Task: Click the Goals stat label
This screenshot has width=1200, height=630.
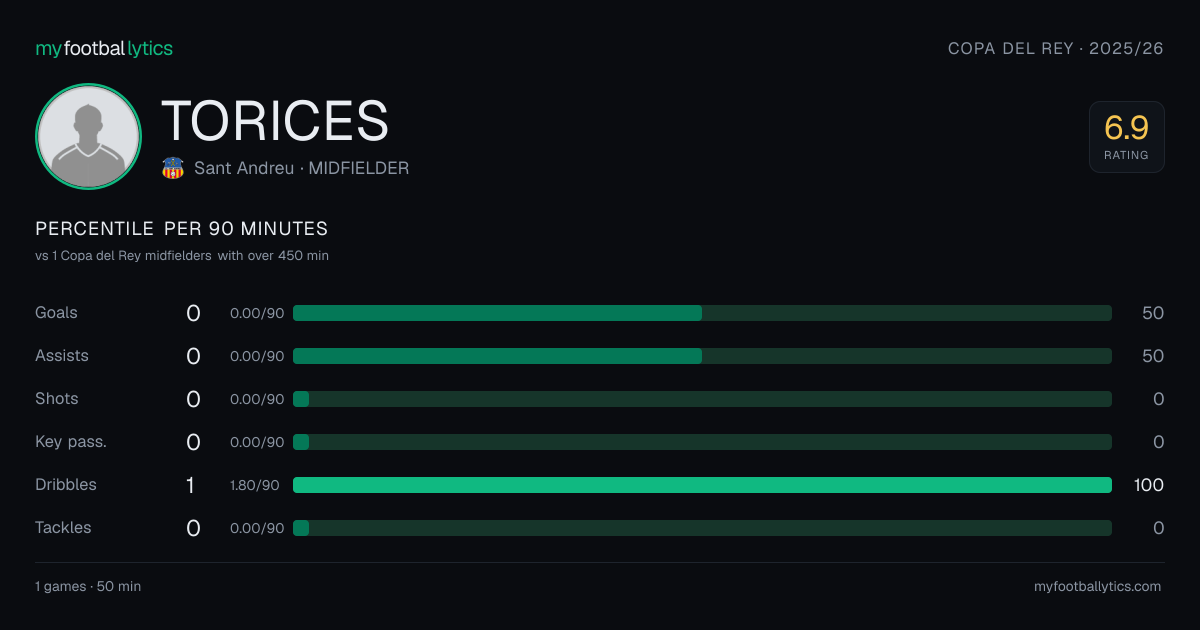Action: click(56, 313)
